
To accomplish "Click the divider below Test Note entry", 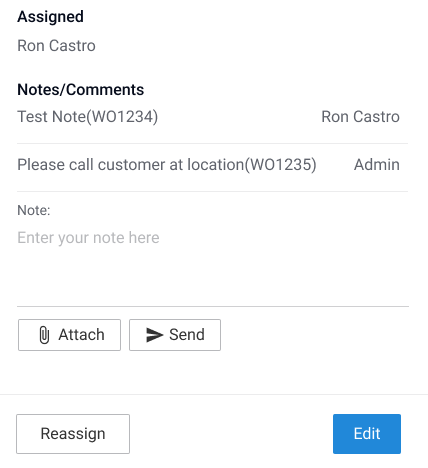I will click(213, 144).
